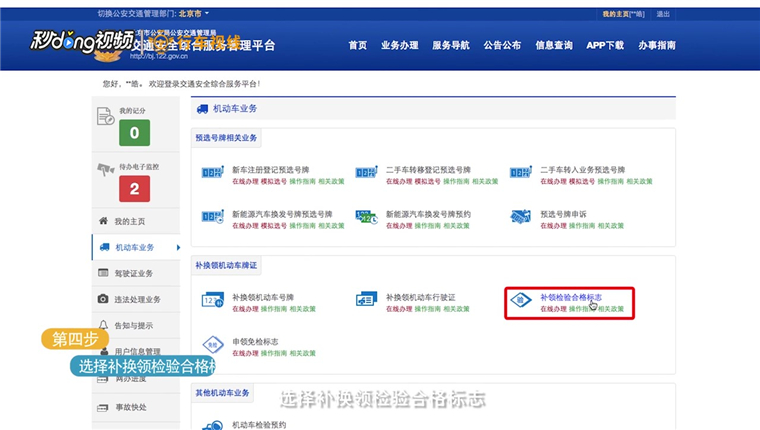Open 公告公布 navigation menu
The height and width of the screenshot is (430, 760).
502,46
